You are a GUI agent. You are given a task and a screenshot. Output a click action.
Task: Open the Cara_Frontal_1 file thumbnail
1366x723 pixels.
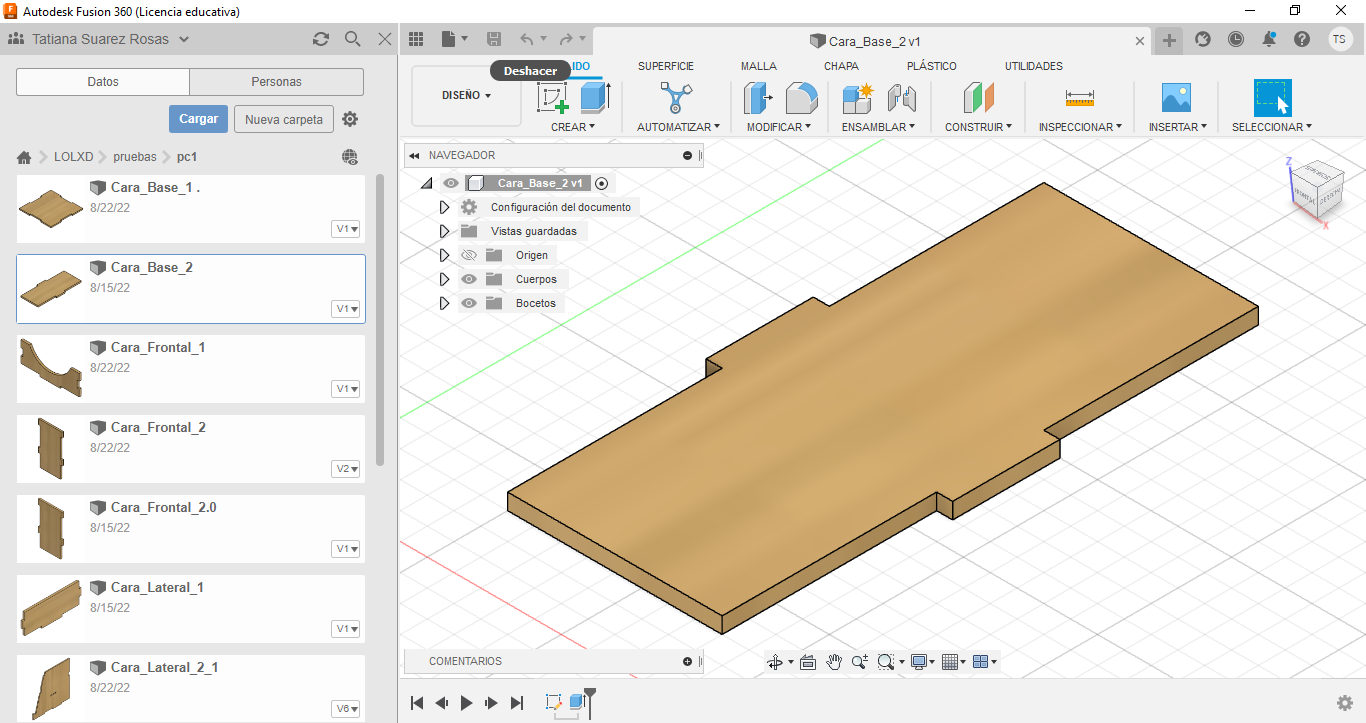pos(50,368)
